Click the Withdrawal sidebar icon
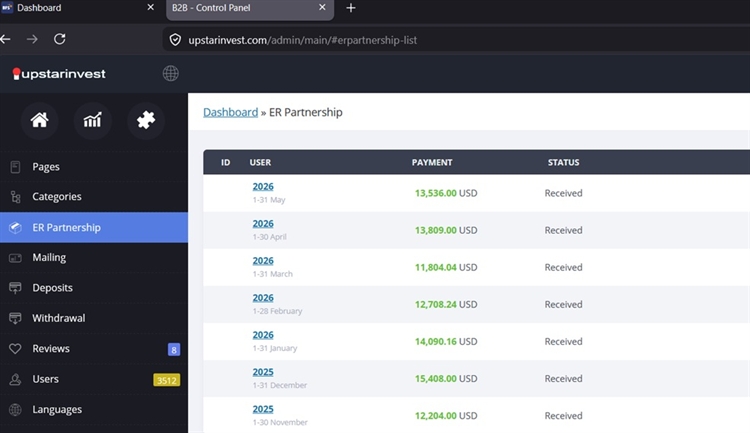750x433 pixels. (x=15, y=318)
